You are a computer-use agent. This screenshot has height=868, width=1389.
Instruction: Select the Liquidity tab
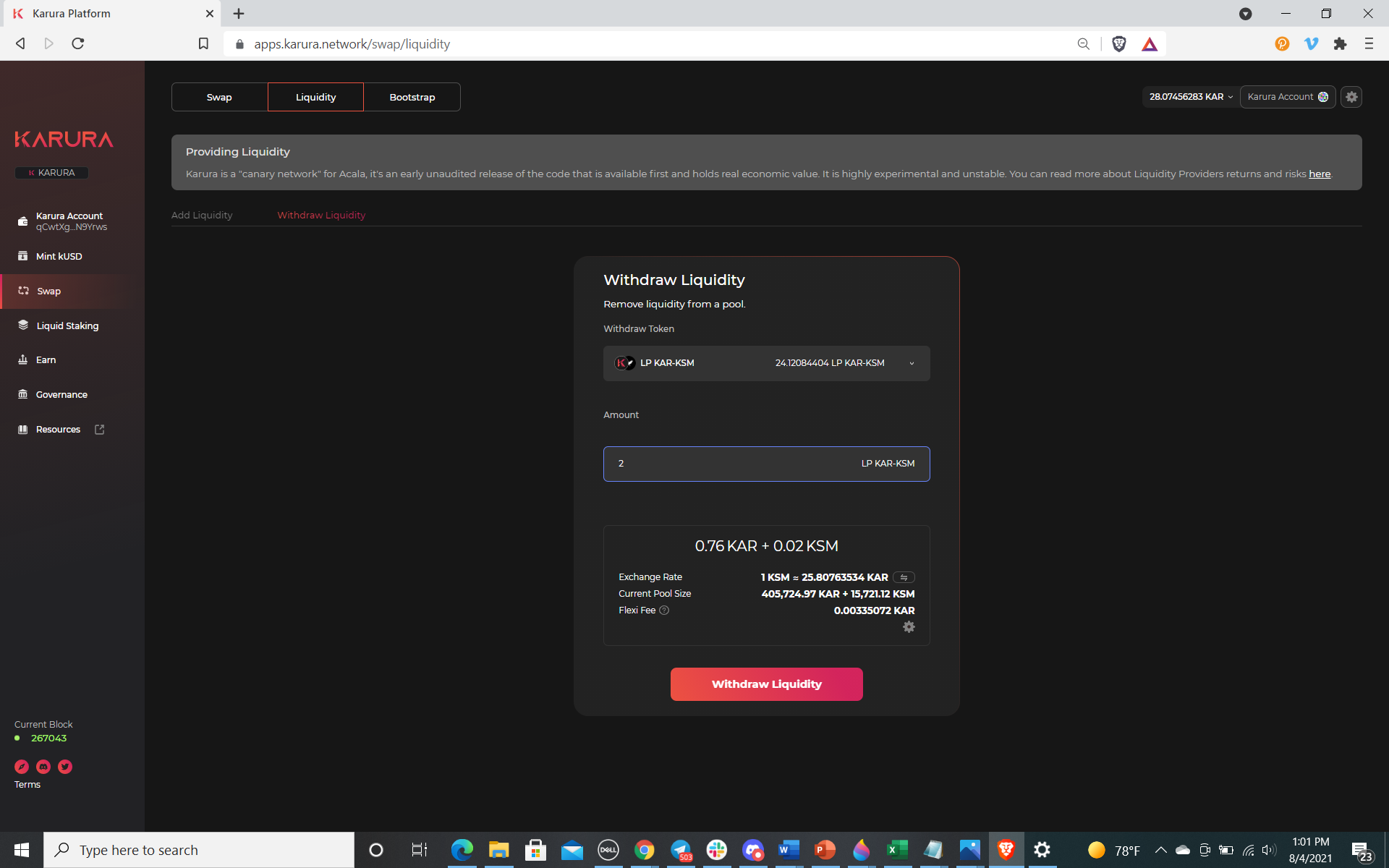(315, 97)
